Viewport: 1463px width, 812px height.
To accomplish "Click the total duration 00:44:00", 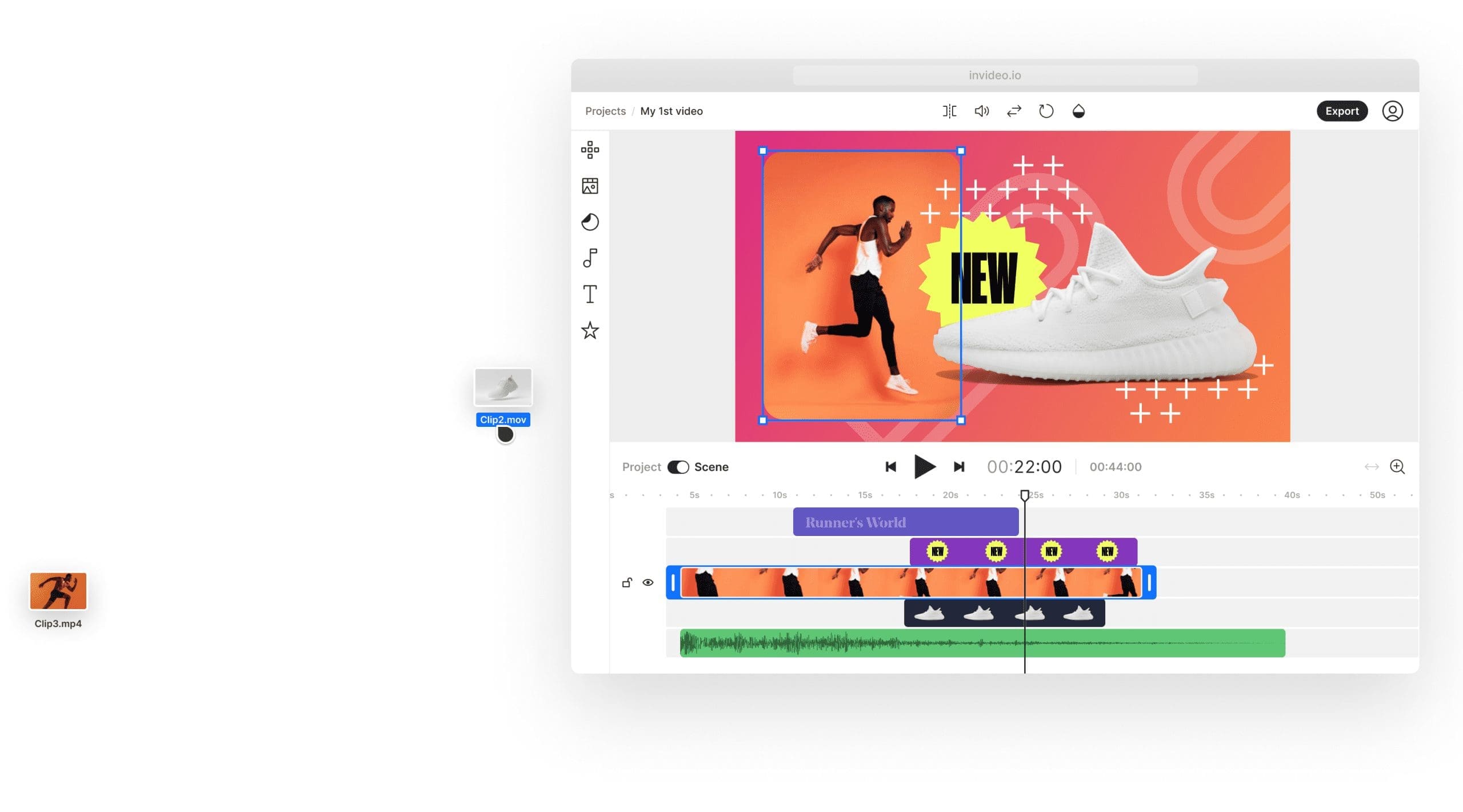I will (1115, 467).
